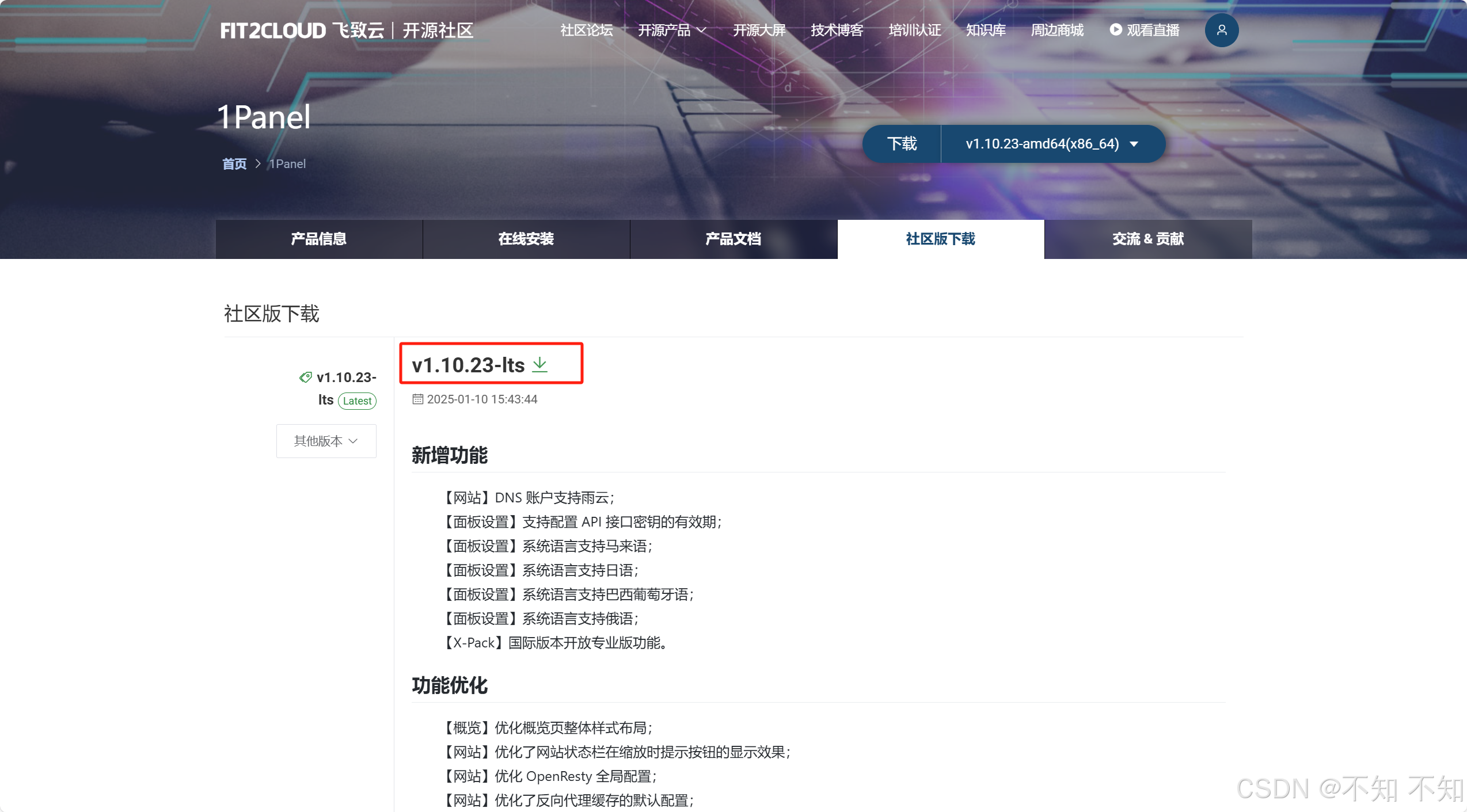Click the line 优化概览页整体样式布局
This screenshot has height=812, width=1467.
[x=546, y=727]
